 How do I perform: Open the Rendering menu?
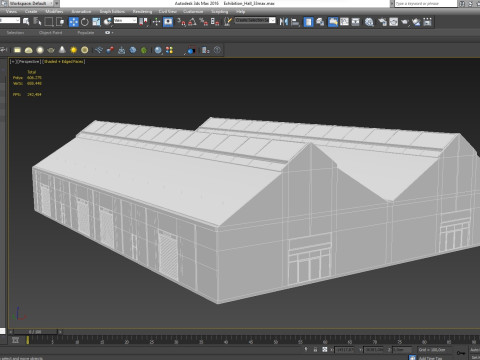pyautogui.click(x=142, y=12)
